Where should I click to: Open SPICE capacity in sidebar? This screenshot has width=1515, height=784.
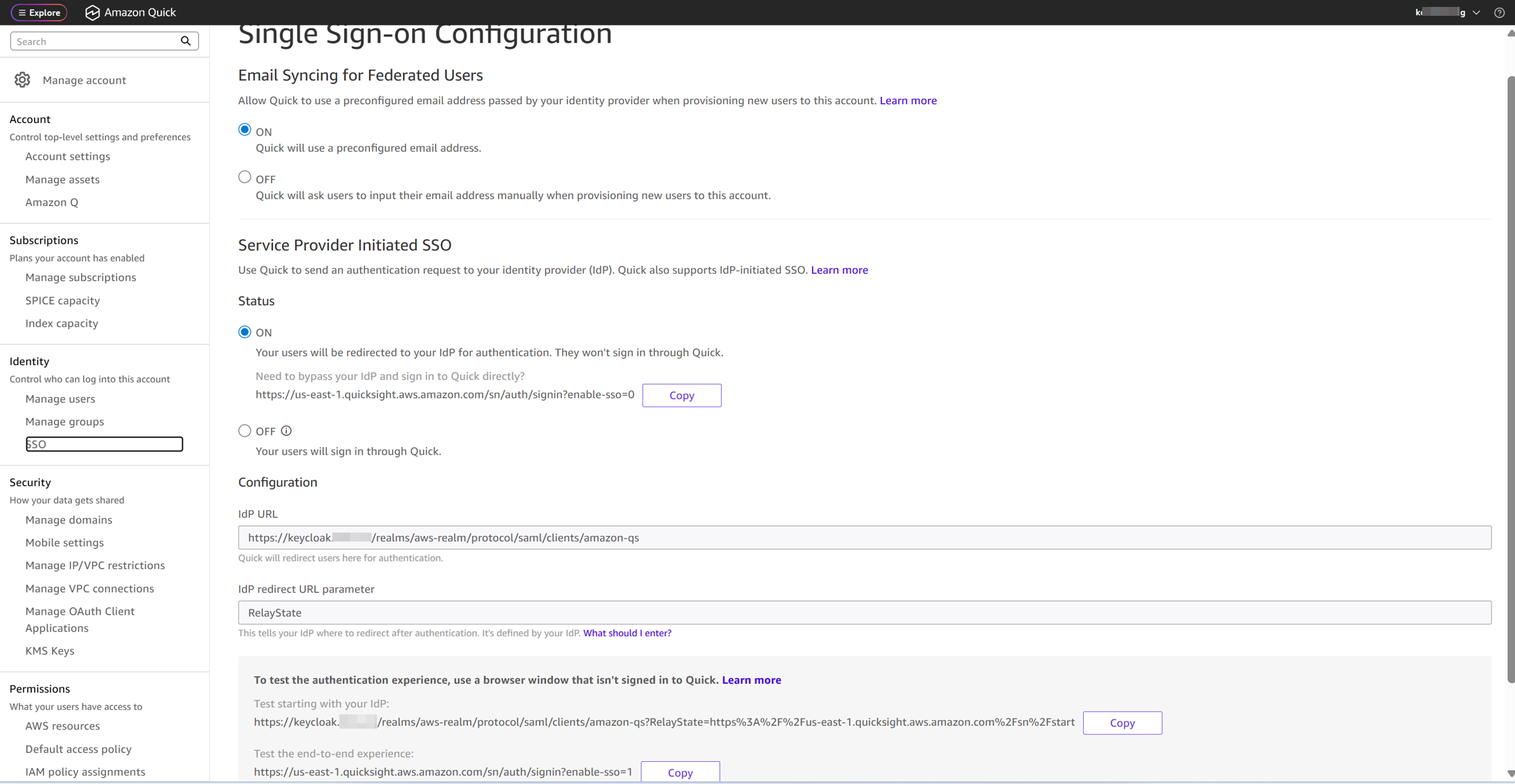tap(63, 300)
